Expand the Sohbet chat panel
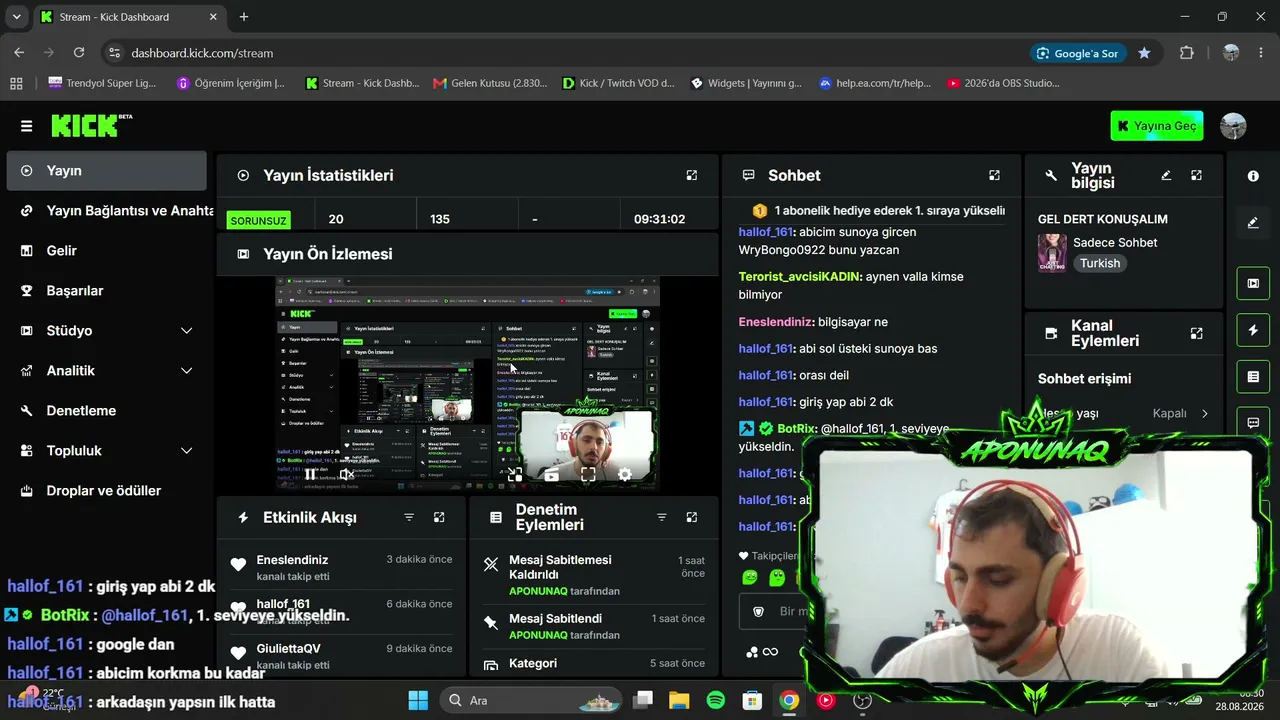Screen dimensions: 1280x720 (994, 175)
